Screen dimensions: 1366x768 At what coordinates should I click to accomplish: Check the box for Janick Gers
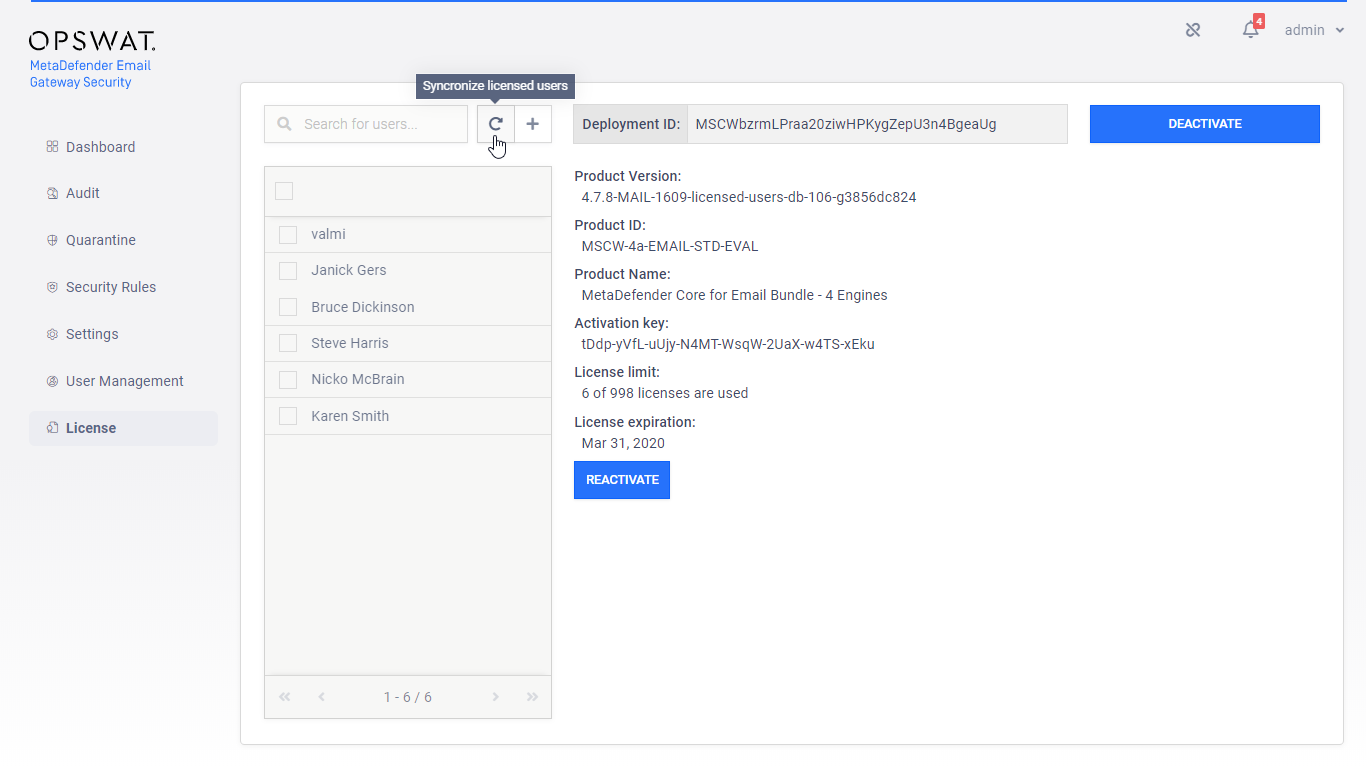(x=288, y=271)
